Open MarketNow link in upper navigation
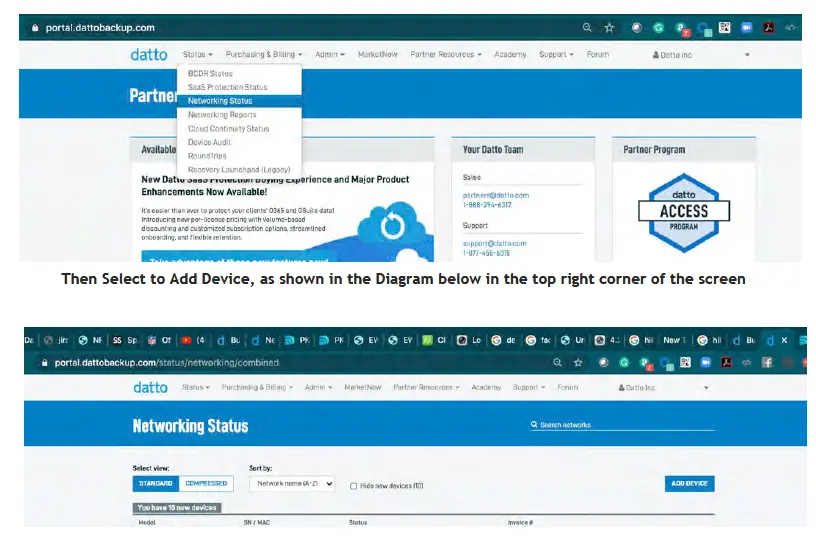The image size is (816, 548). [x=378, y=55]
